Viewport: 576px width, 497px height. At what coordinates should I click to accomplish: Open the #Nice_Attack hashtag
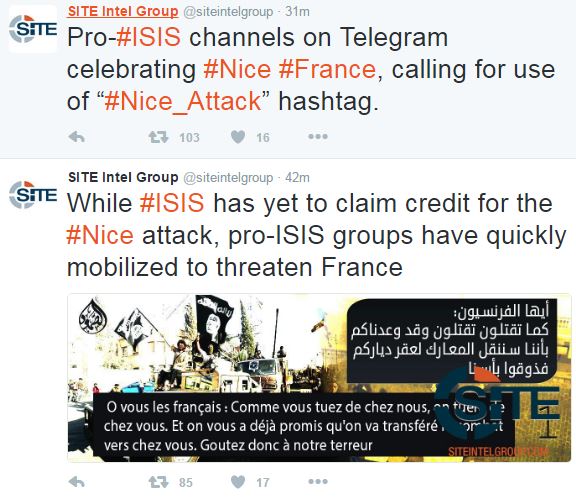point(183,101)
